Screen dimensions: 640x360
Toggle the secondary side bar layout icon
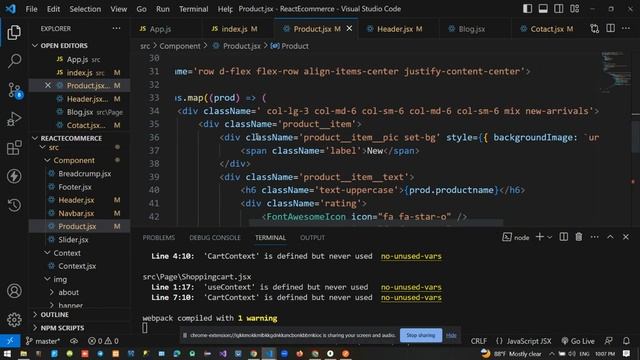click(559, 9)
